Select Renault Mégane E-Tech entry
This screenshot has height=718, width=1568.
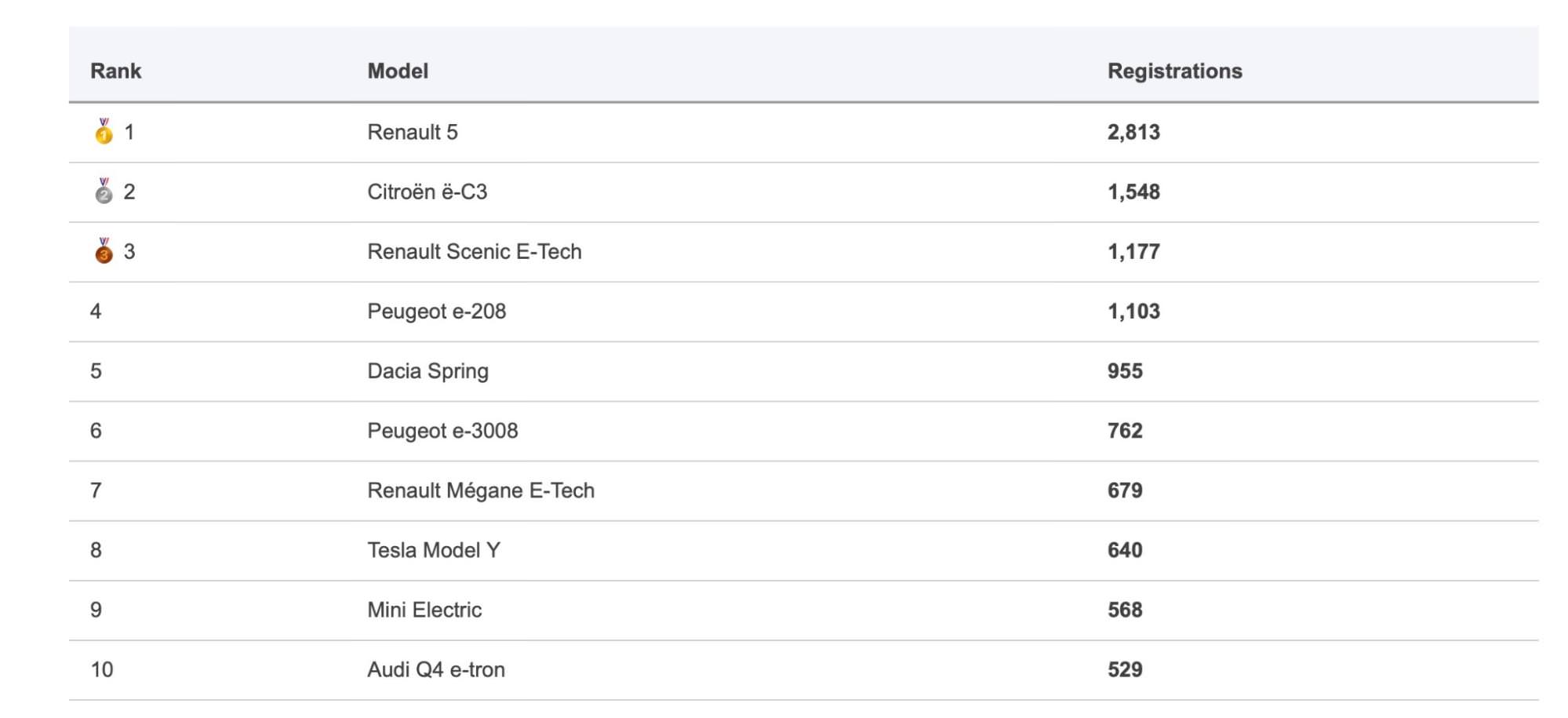[x=481, y=490]
